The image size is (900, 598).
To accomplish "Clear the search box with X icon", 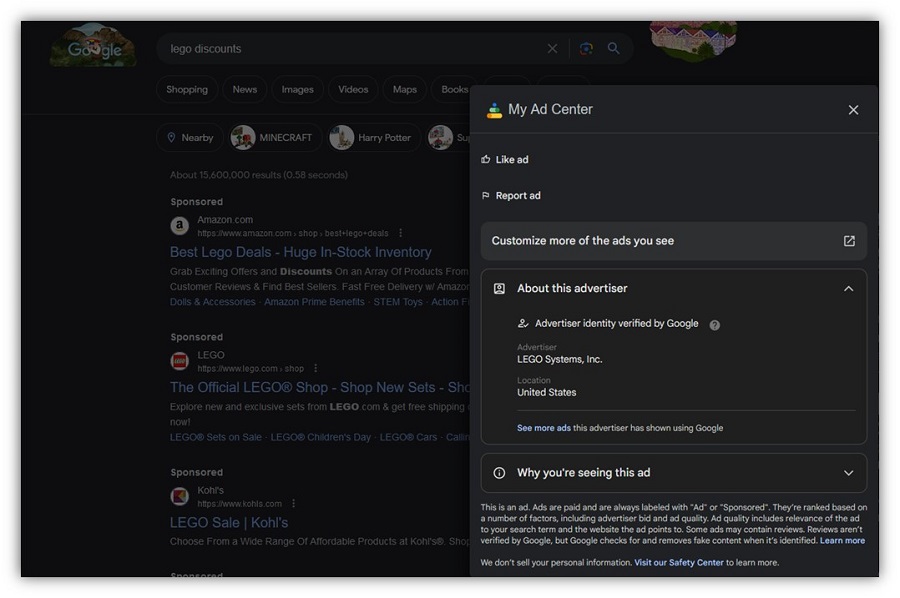I will (552, 49).
